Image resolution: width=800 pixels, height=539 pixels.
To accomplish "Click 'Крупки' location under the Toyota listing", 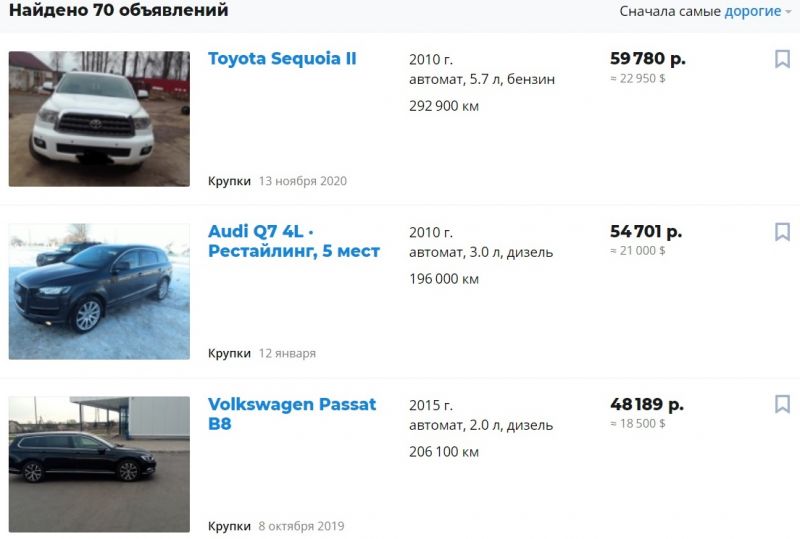I will [229, 181].
